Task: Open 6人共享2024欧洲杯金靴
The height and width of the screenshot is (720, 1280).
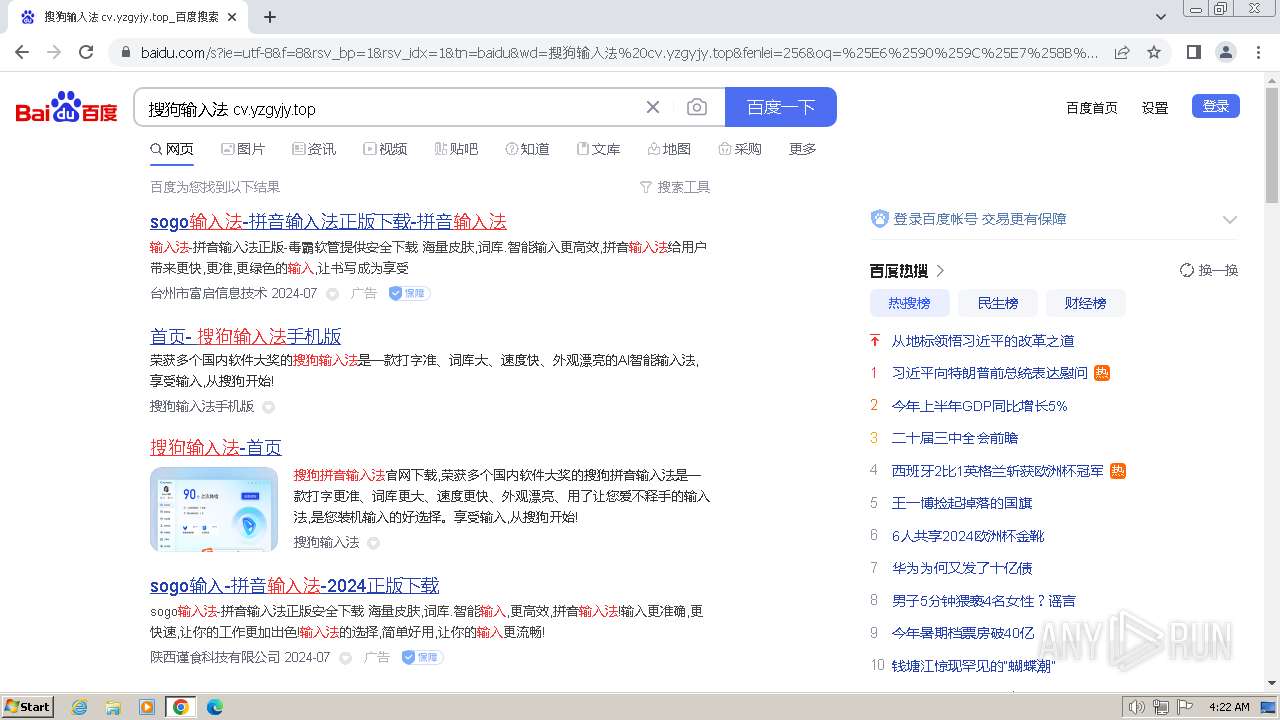Action: (x=967, y=536)
